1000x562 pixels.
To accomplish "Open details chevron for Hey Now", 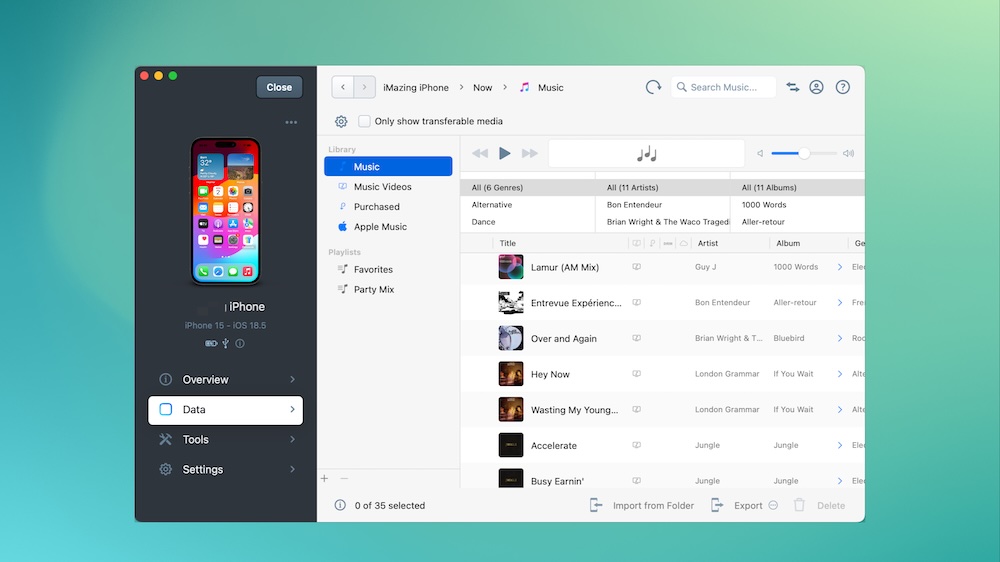I will click(840, 374).
